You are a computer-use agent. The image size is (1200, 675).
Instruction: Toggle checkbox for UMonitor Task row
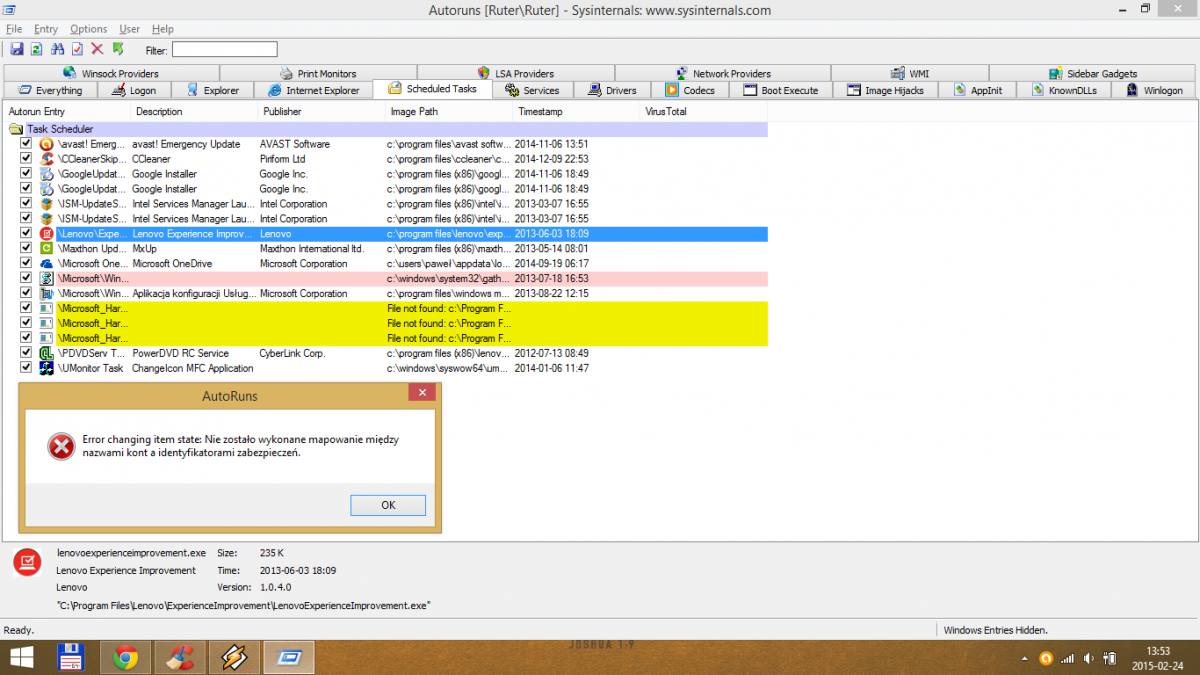coord(27,368)
